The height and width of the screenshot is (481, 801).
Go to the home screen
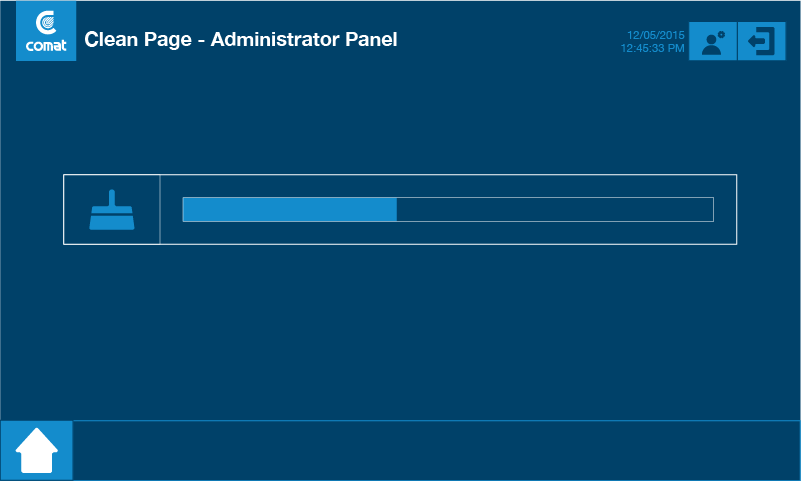pyautogui.click(x=37, y=451)
